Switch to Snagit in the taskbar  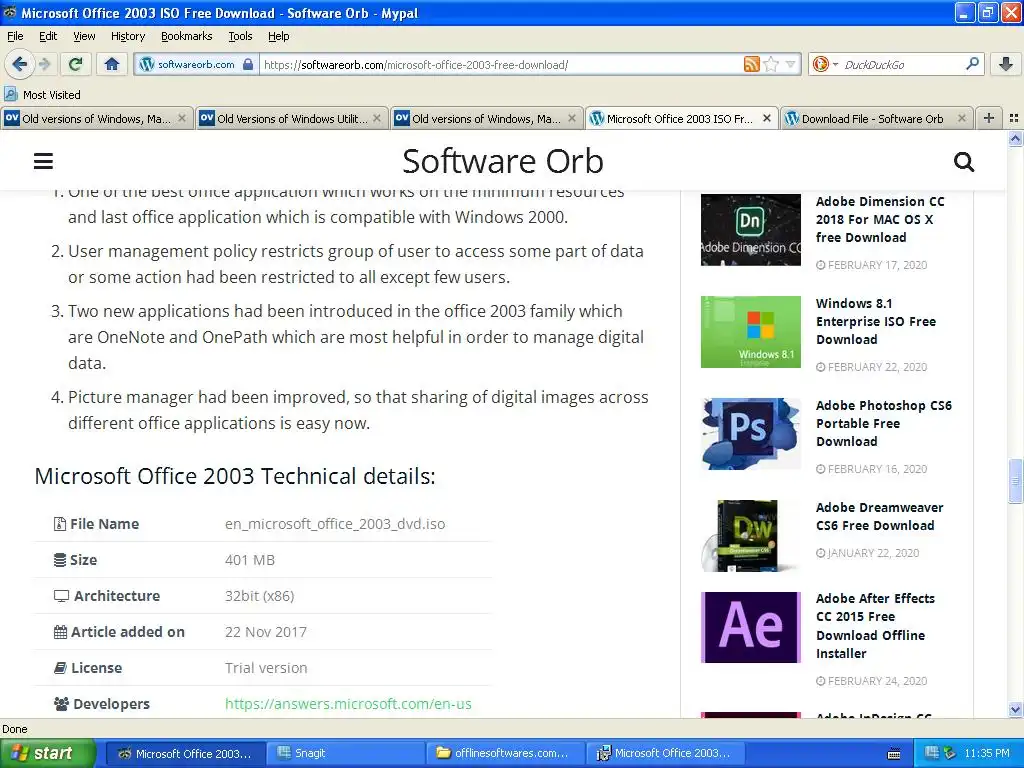point(345,753)
